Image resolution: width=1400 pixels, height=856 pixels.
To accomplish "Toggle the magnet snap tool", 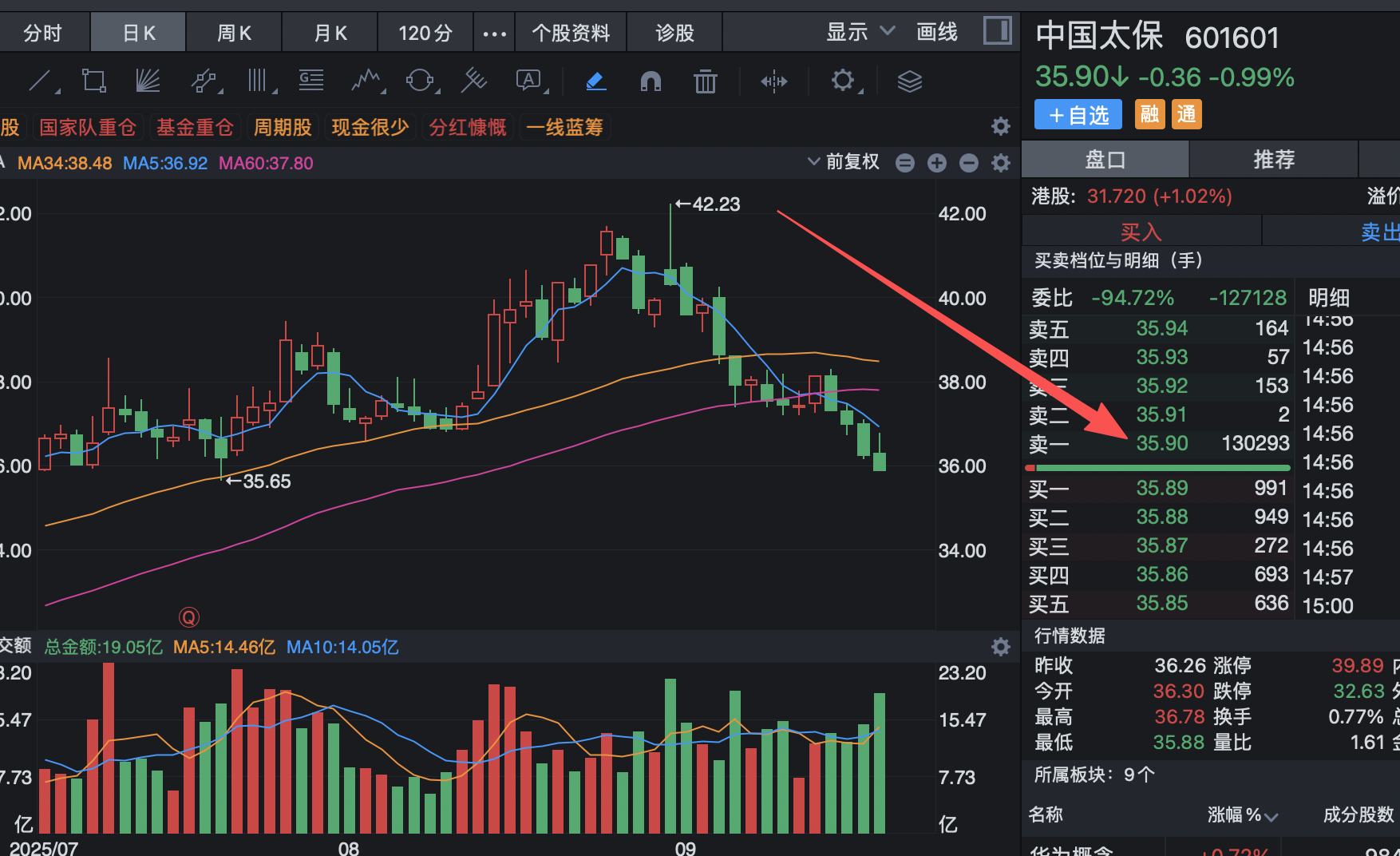I will (651, 81).
